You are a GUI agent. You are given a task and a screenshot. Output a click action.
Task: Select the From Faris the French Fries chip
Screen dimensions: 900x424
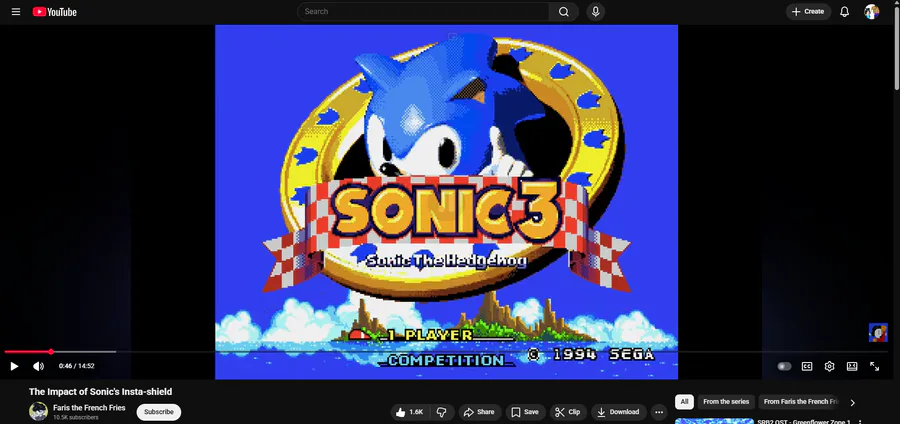[801, 402]
